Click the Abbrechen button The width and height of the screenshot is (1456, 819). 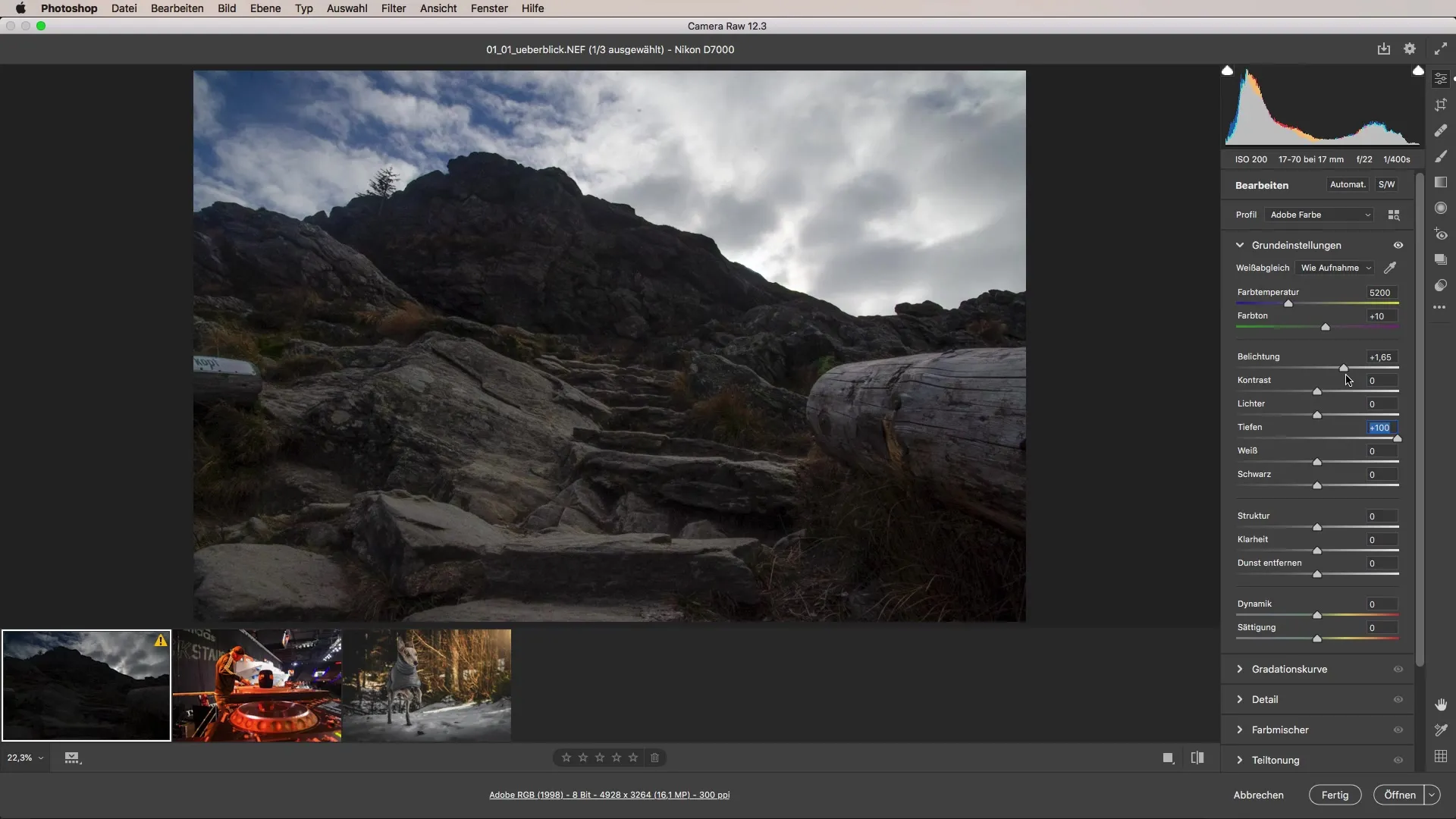(1258, 795)
